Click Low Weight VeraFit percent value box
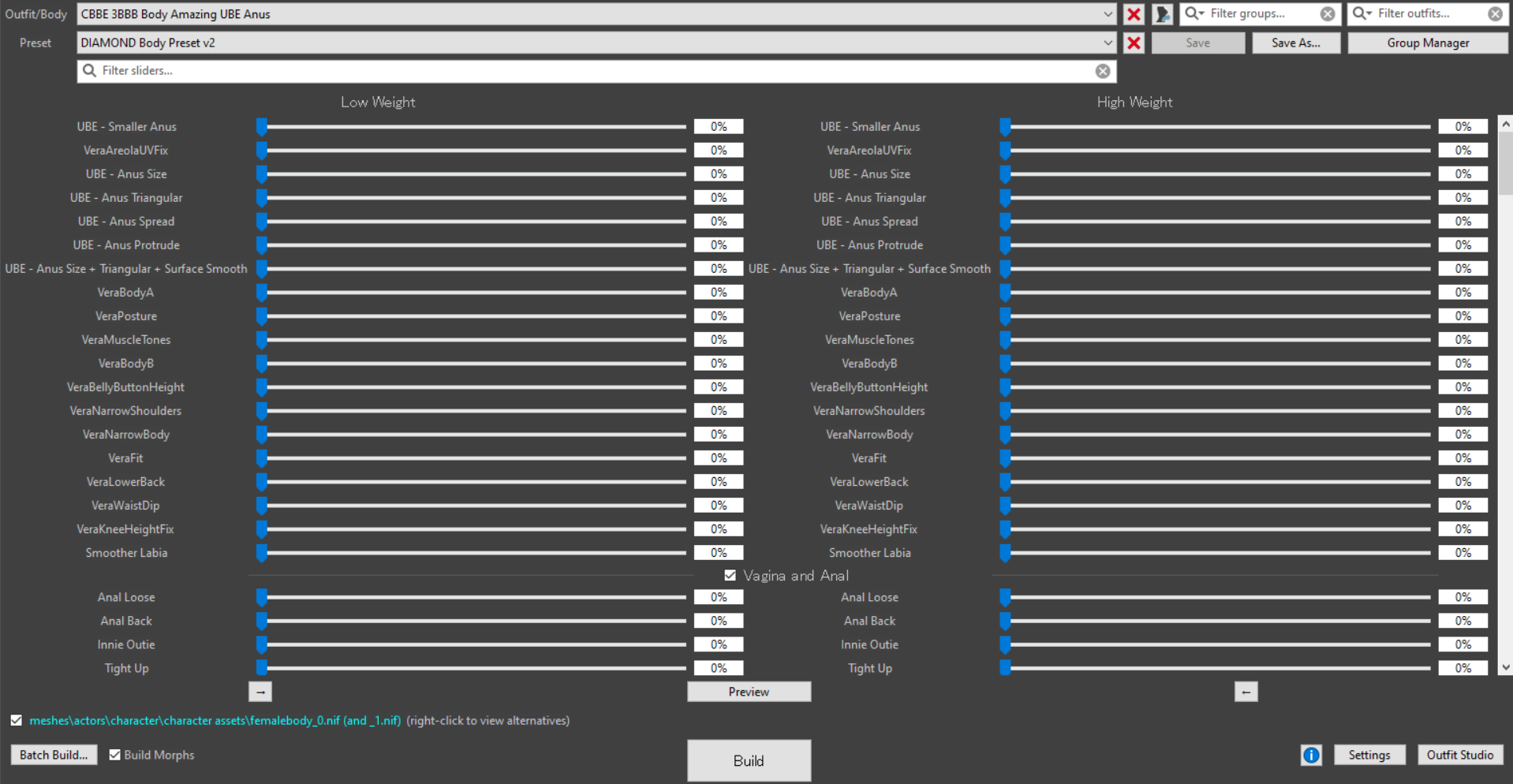Image resolution: width=1513 pixels, height=784 pixels. tap(719, 457)
